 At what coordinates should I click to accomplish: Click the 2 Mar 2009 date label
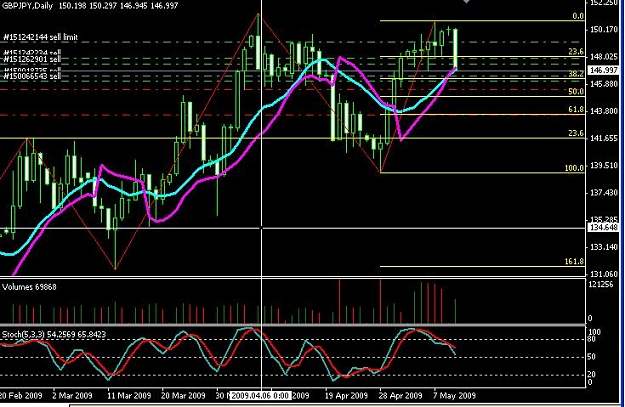72,396
